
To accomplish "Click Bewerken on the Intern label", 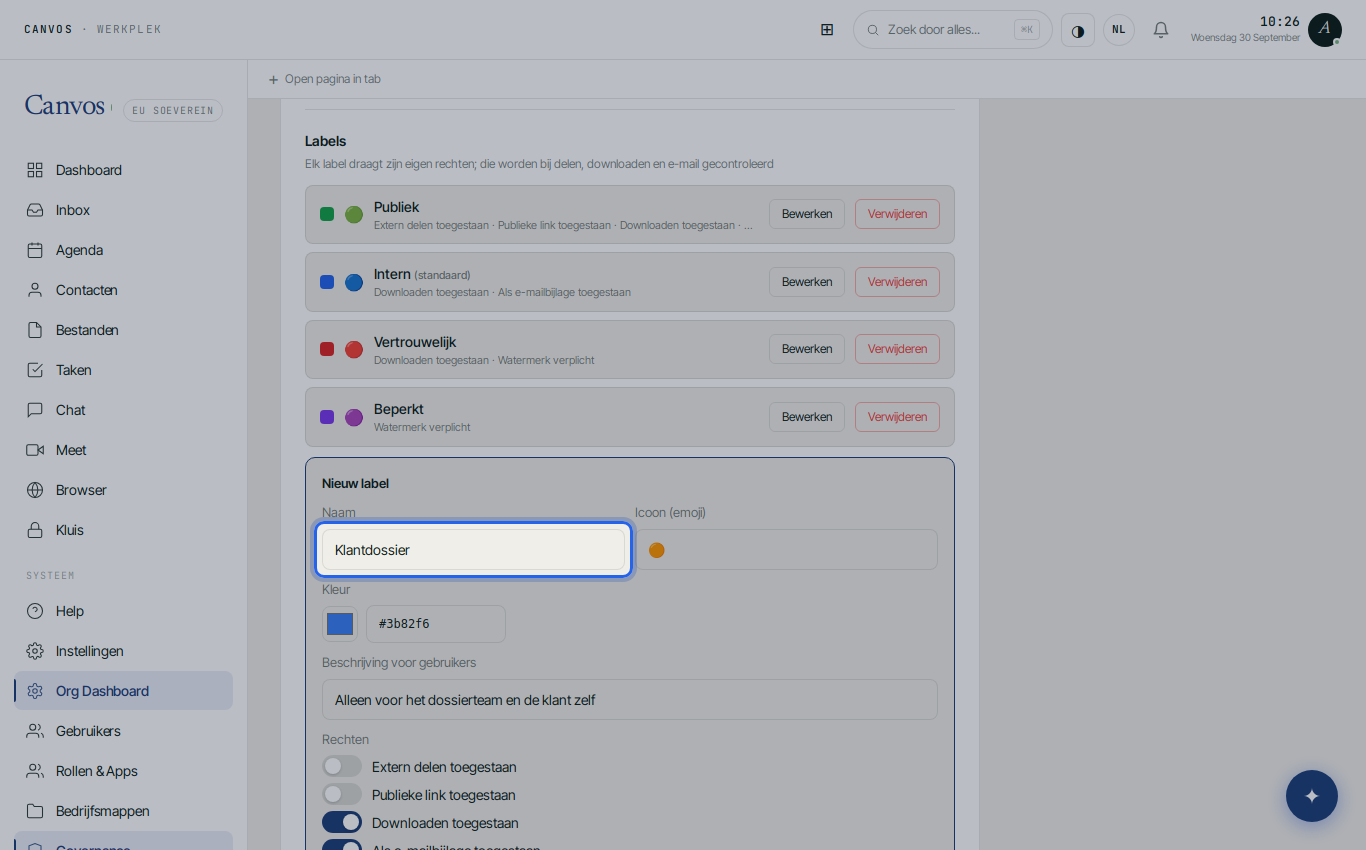I will tap(807, 282).
